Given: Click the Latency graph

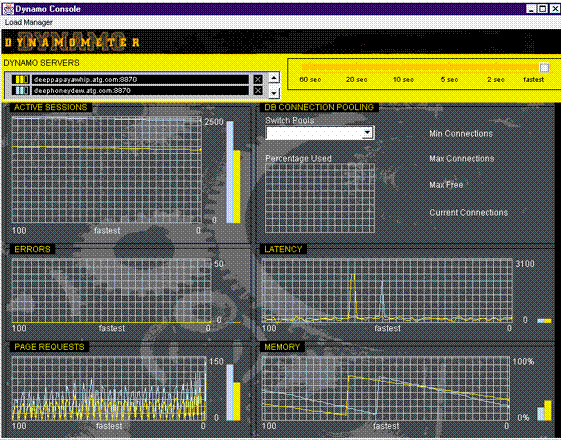Looking at the screenshot, I should click(x=387, y=291).
